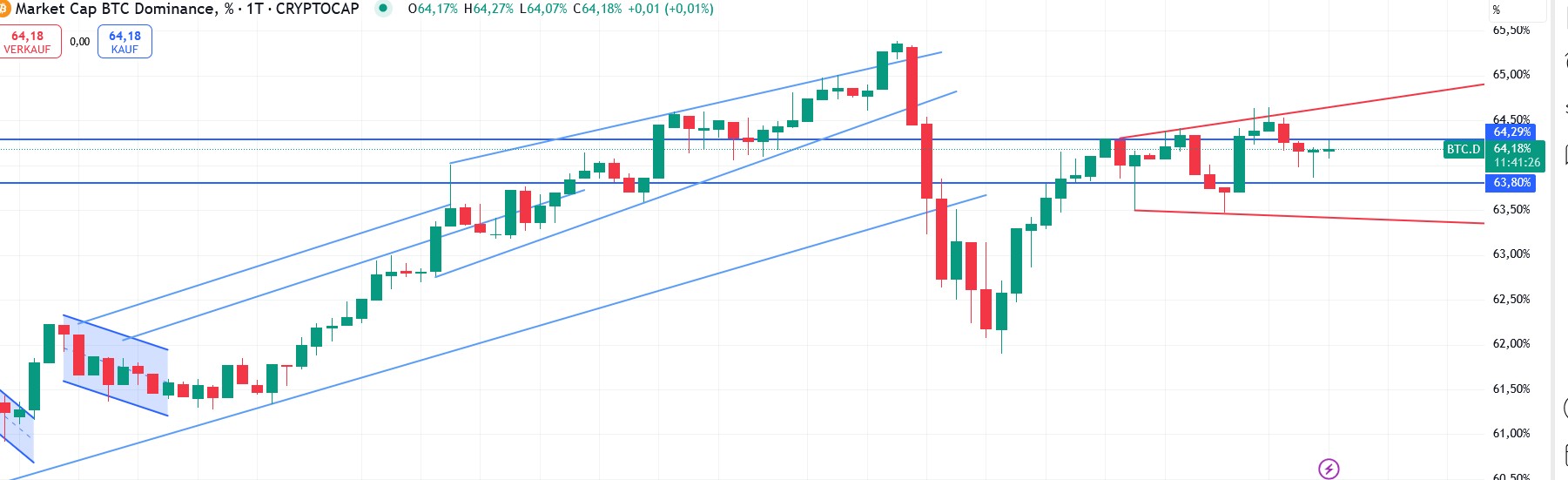This screenshot has height=480, width=1568.
Task: Click the green market status dot
Action: pyautogui.click(x=383, y=9)
